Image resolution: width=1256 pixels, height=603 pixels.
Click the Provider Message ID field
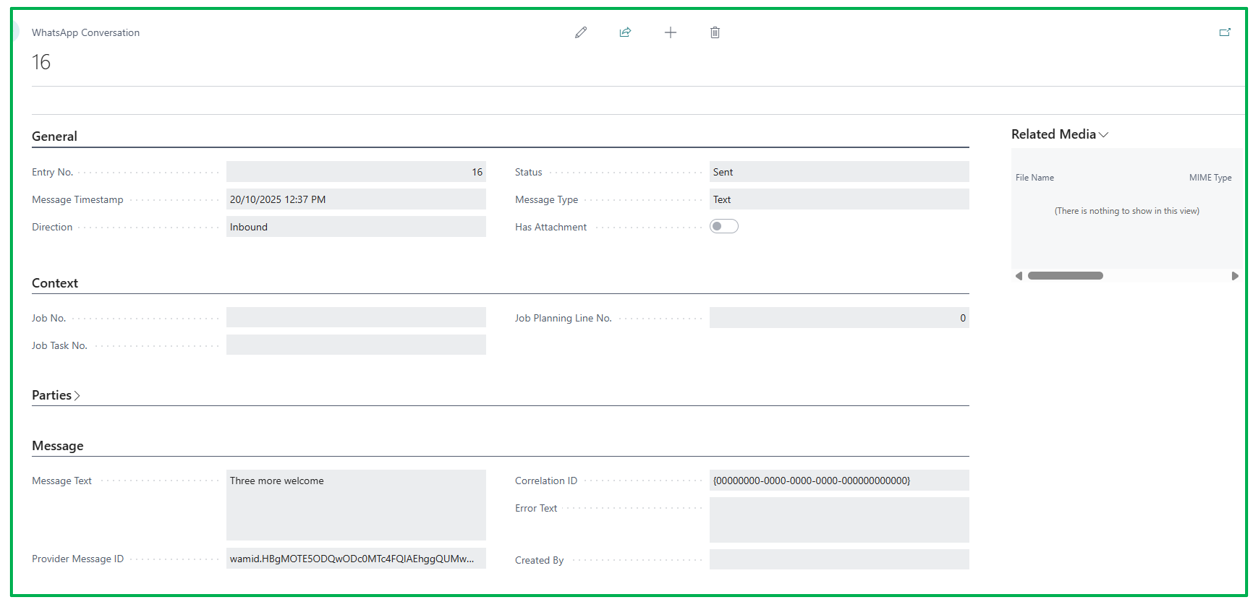point(356,559)
